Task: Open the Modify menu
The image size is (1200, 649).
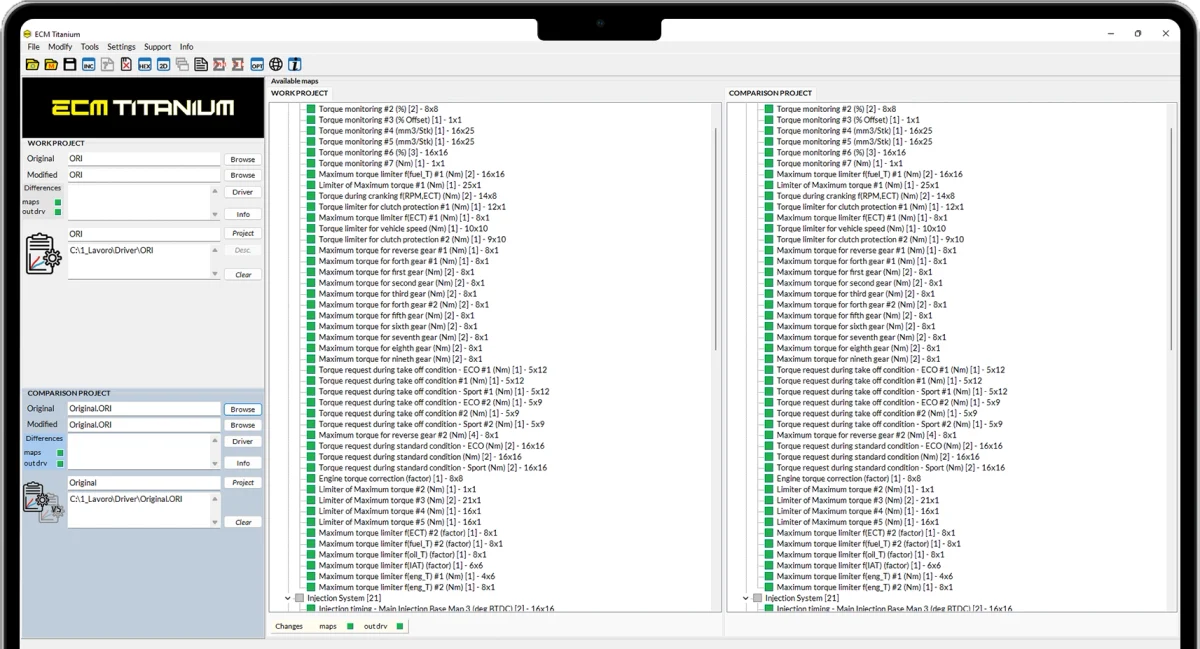Action: click(x=60, y=47)
